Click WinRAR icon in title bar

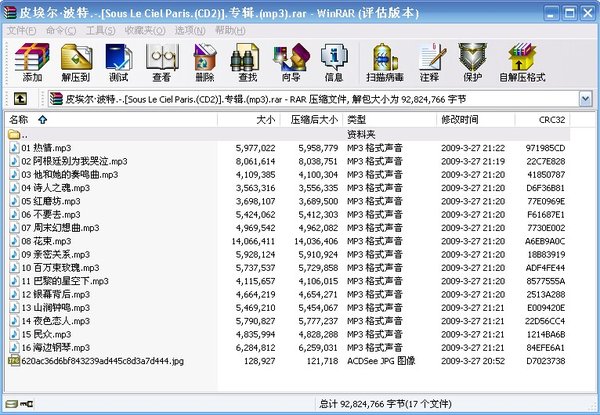pos(9,12)
